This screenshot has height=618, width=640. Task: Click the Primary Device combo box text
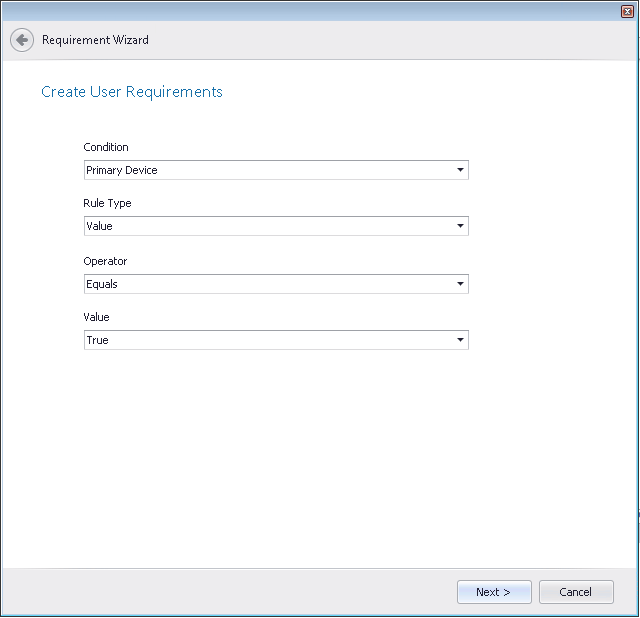122,170
